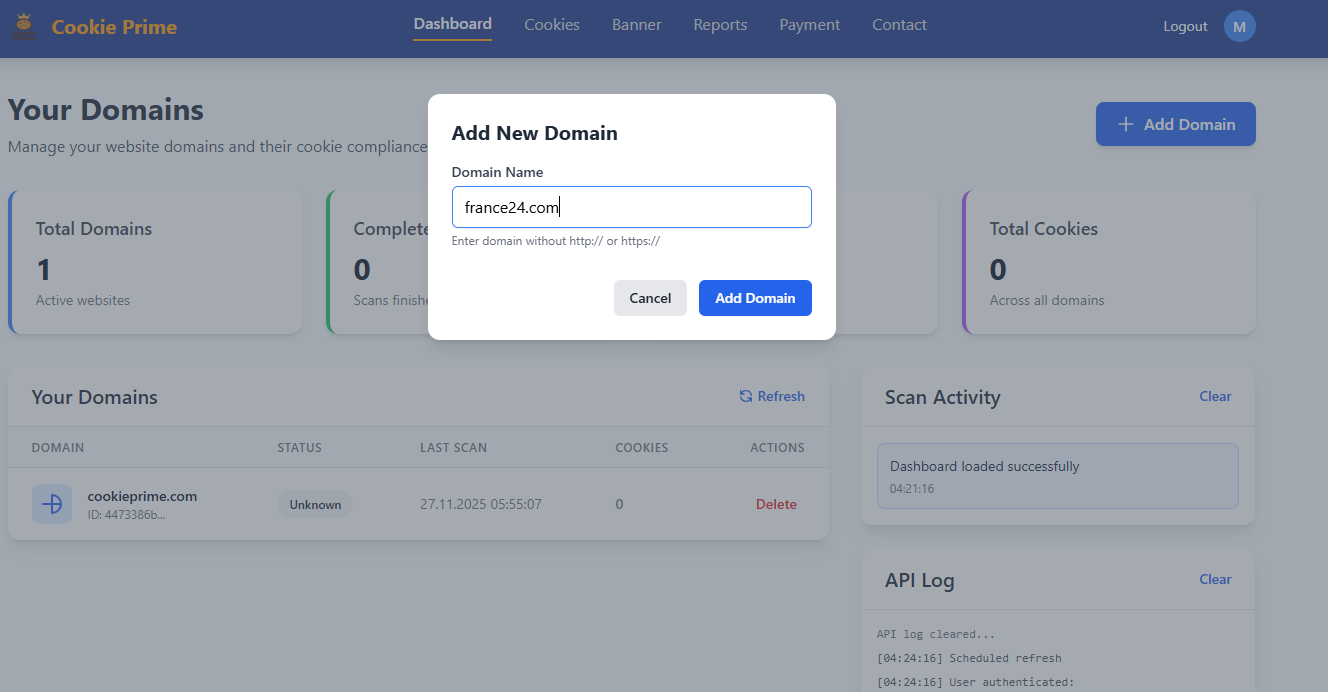1328x692 pixels.
Task: Click inside the Domain Name input field
Action: [x=631, y=207]
